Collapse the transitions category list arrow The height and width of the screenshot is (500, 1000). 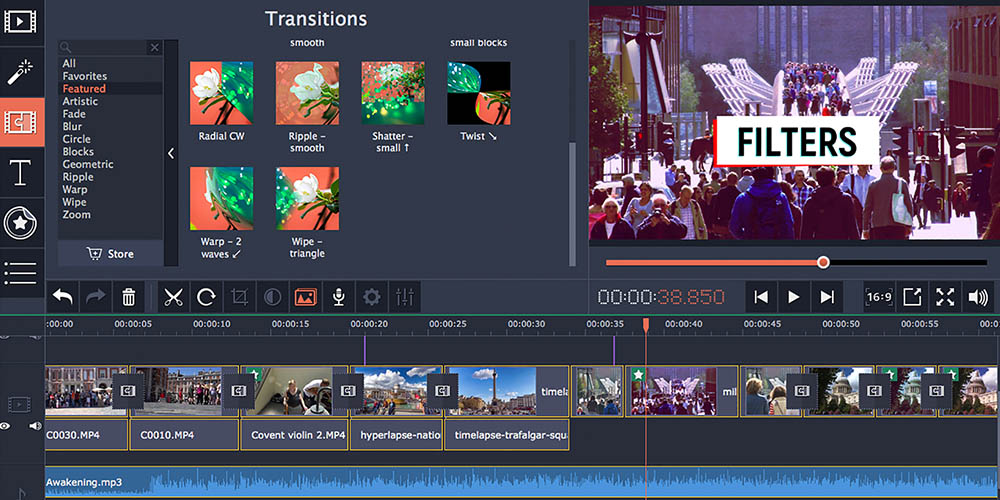[x=171, y=153]
